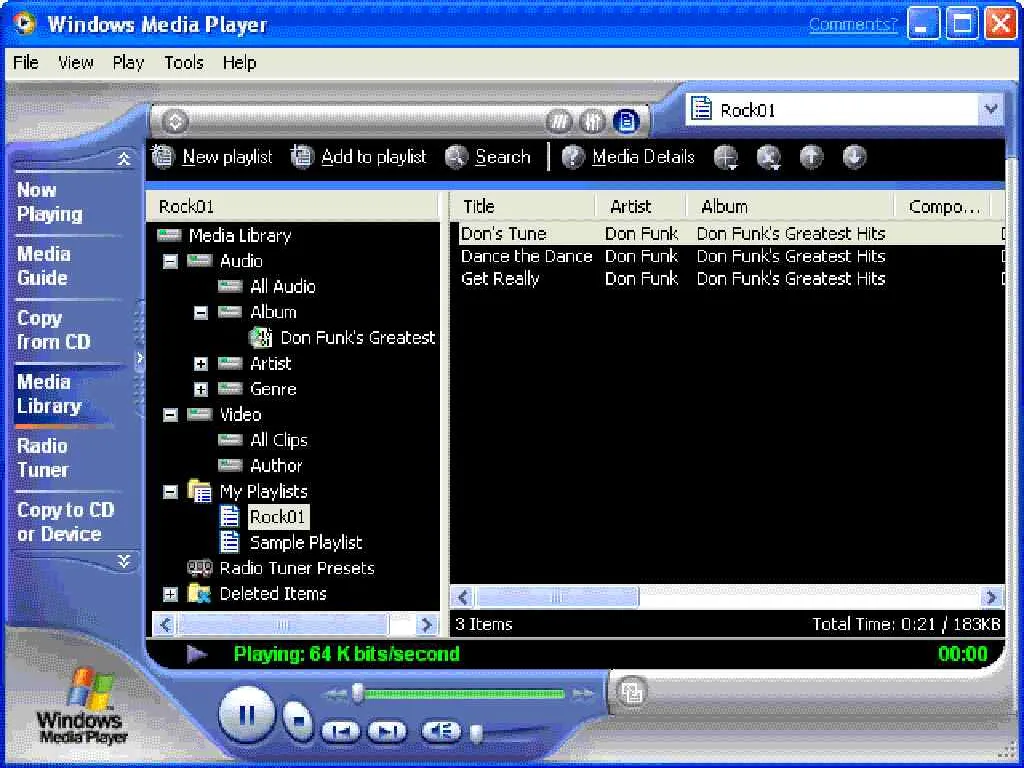
Task: Collapse the My Playlists node
Action: (x=170, y=492)
